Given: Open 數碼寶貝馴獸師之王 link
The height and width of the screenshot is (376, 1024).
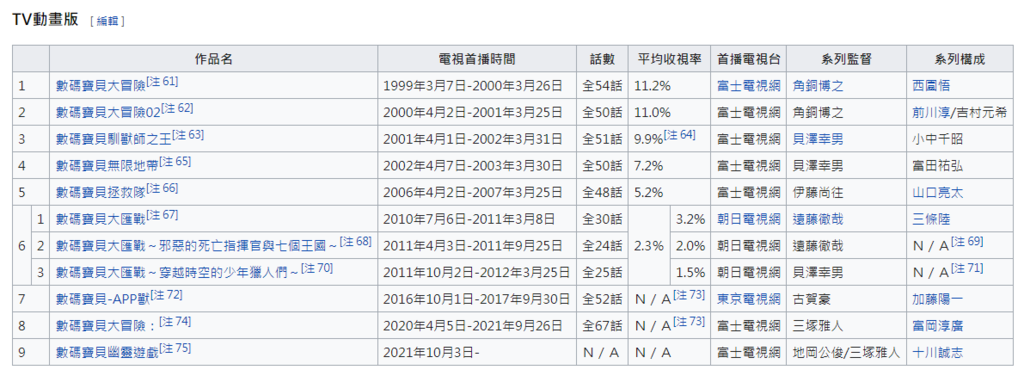Looking at the screenshot, I should click(114, 139).
